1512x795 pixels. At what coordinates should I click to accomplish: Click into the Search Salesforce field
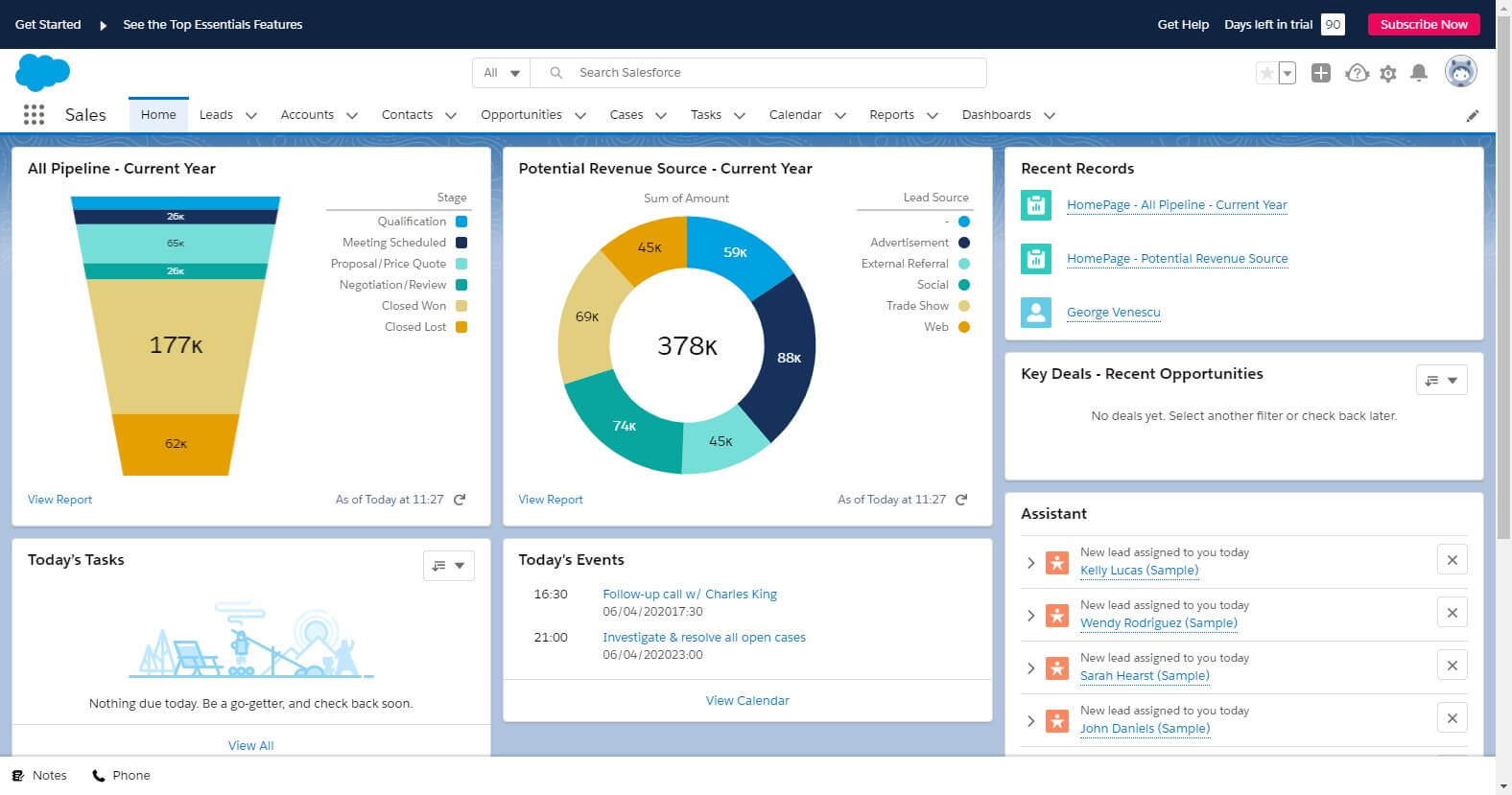[x=758, y=73]
